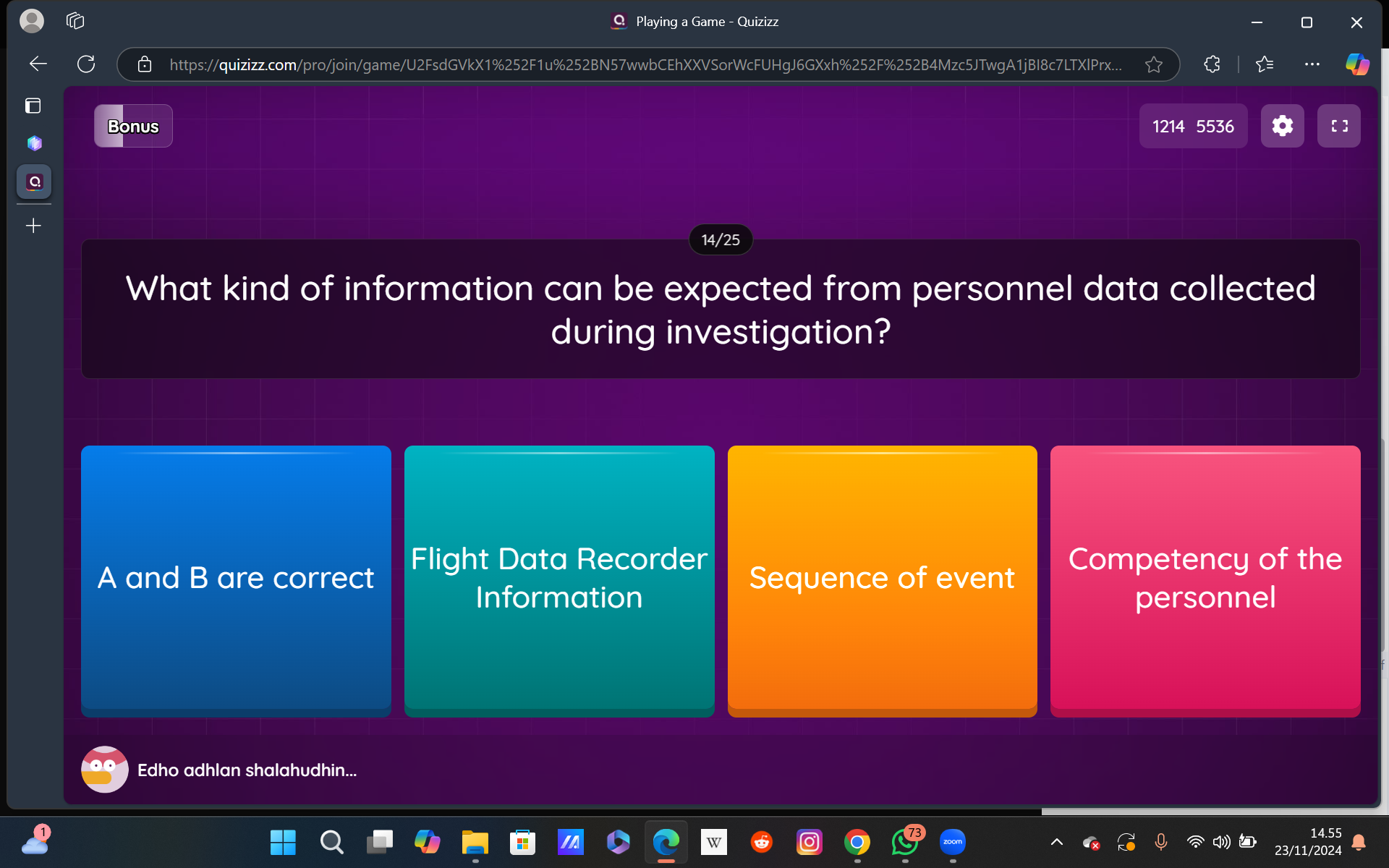Open battery status tray icon
The width and height of the screenshot is (1389, 868).
point(1247,842)
